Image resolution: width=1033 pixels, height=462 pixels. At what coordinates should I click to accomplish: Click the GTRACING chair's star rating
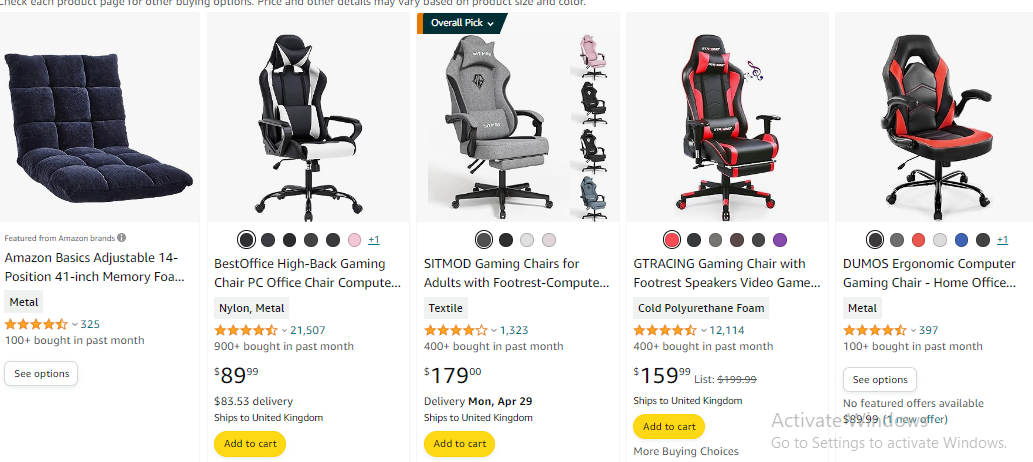click(665, 330)
